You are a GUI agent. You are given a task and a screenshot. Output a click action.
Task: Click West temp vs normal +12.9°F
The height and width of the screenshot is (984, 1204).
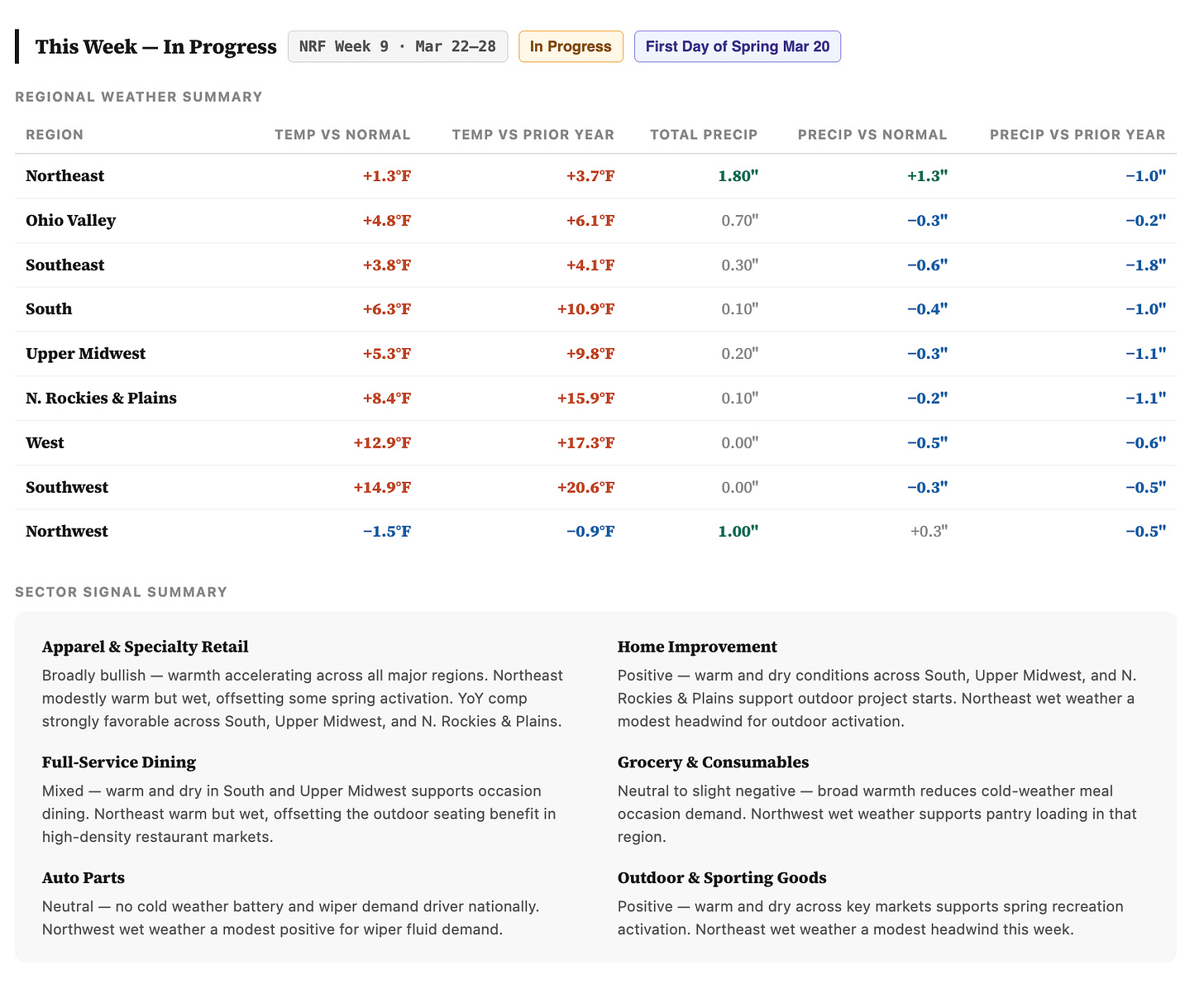[x=382, y=443]
